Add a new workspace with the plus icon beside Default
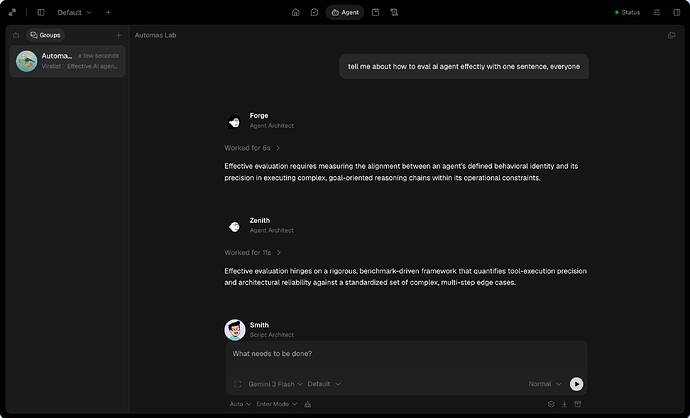This screenshot has height=418, width=690. [x=108, y=12]
